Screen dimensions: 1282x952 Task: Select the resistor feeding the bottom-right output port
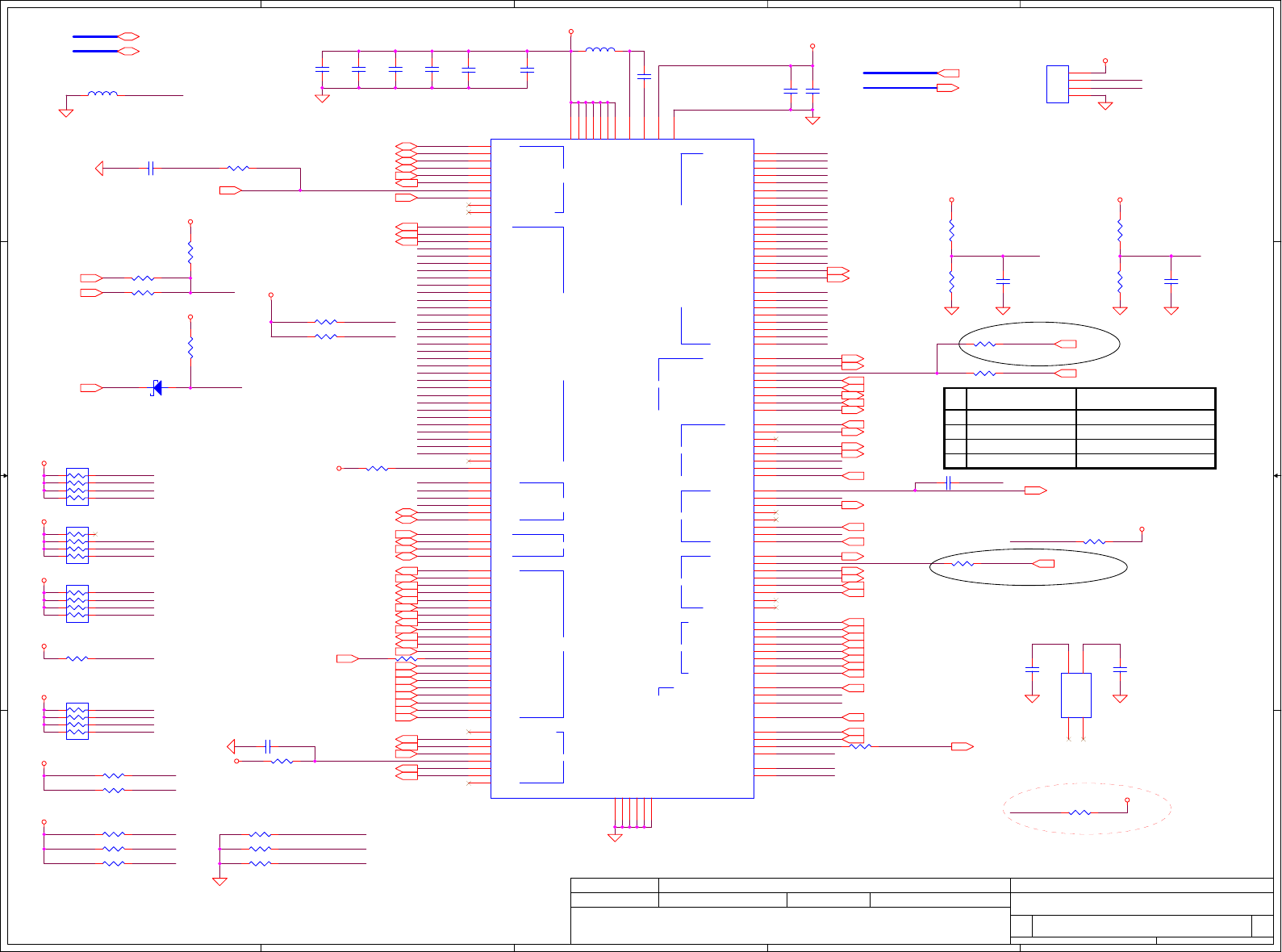861,747
